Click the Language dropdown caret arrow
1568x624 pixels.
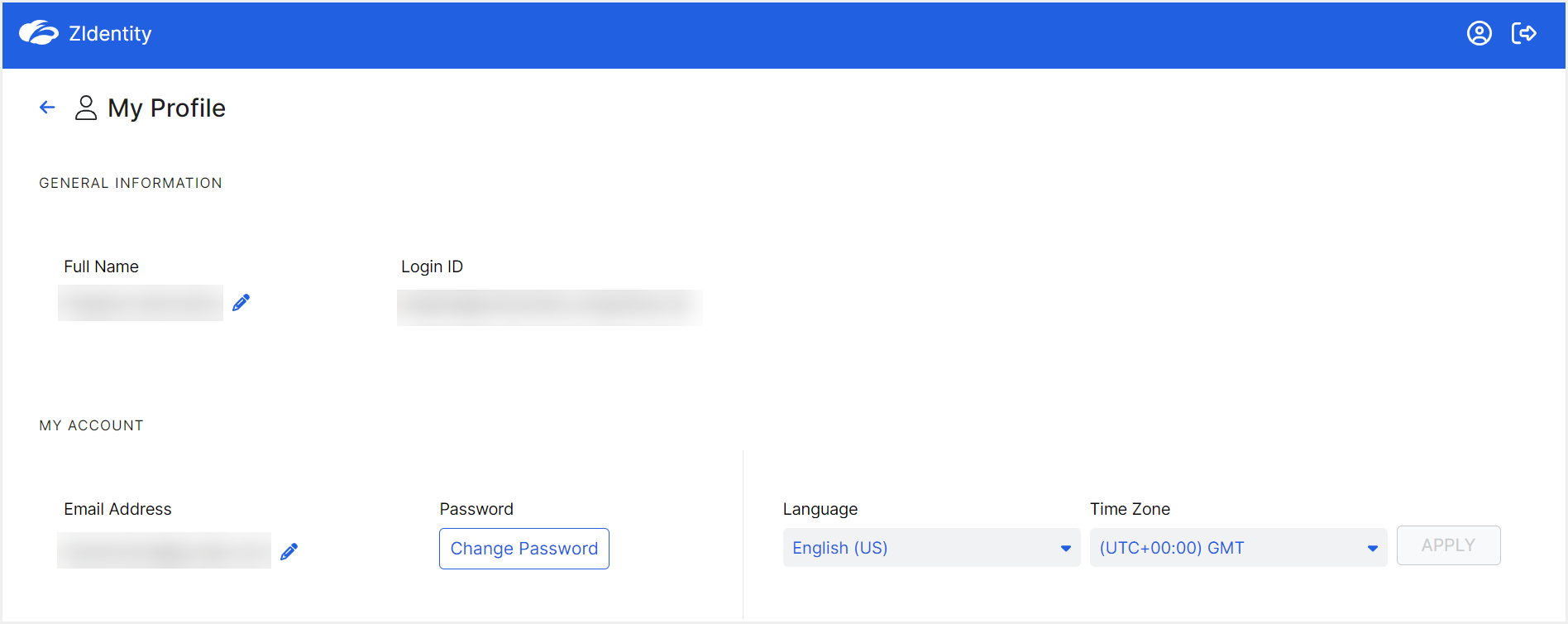1065,548
